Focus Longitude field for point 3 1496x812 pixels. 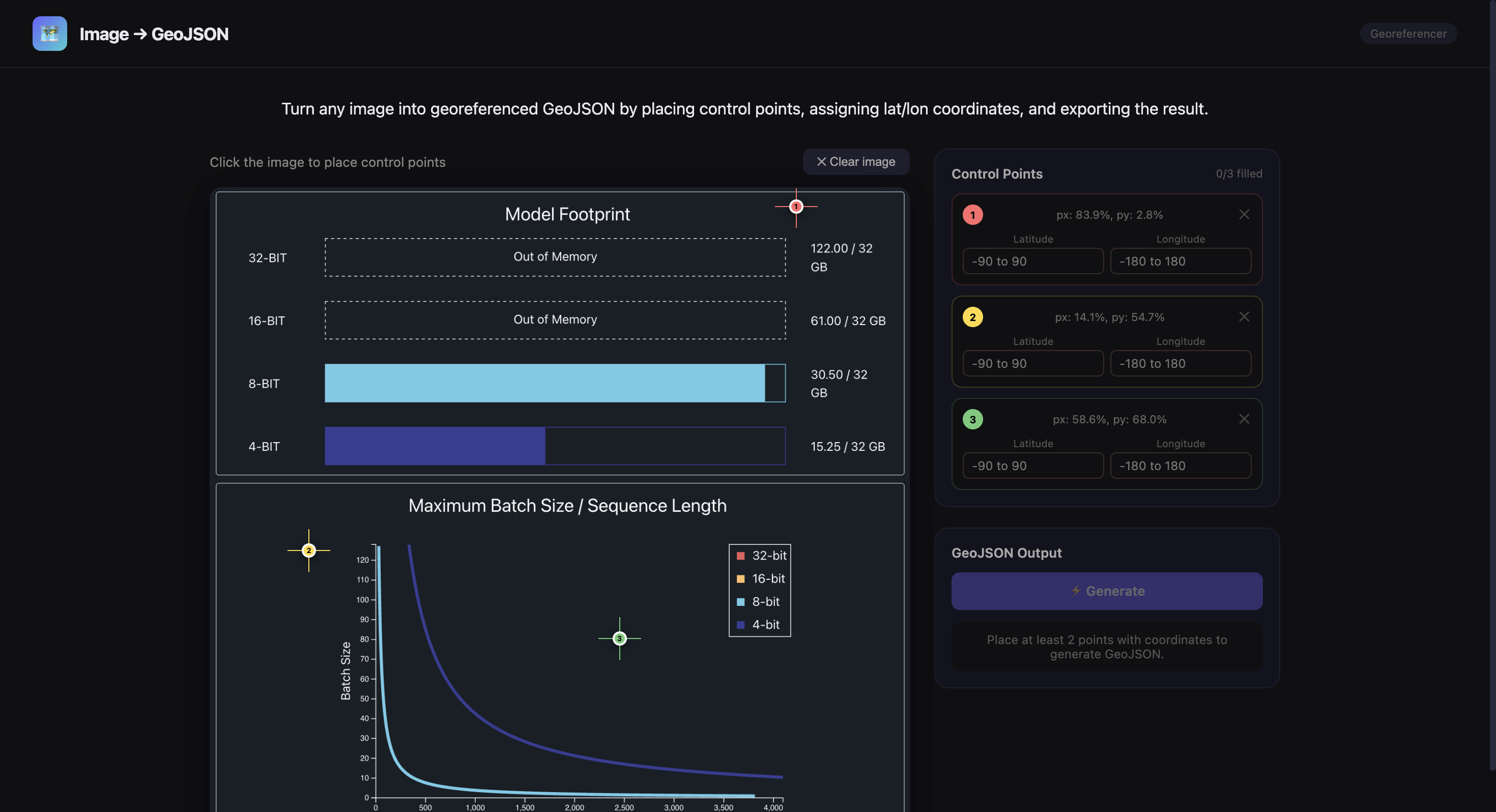coord(1180,466)
